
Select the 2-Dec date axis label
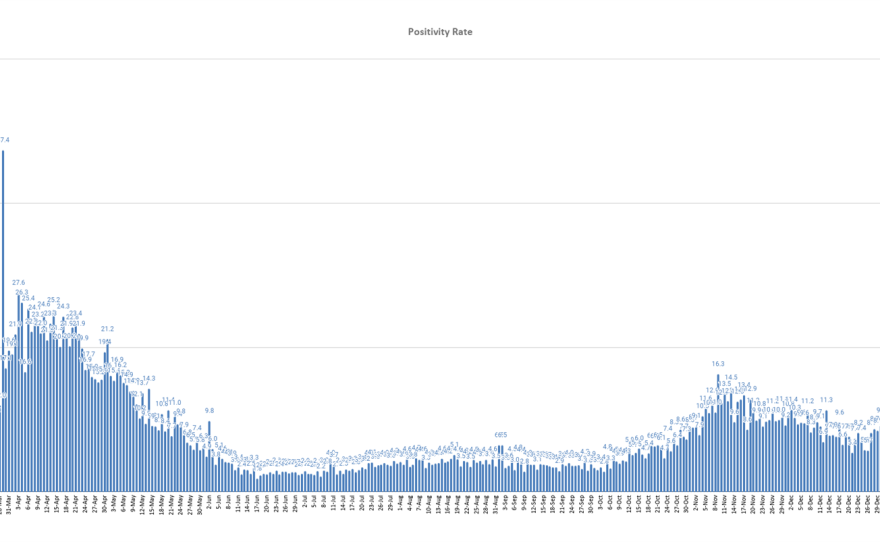(791, 503)
